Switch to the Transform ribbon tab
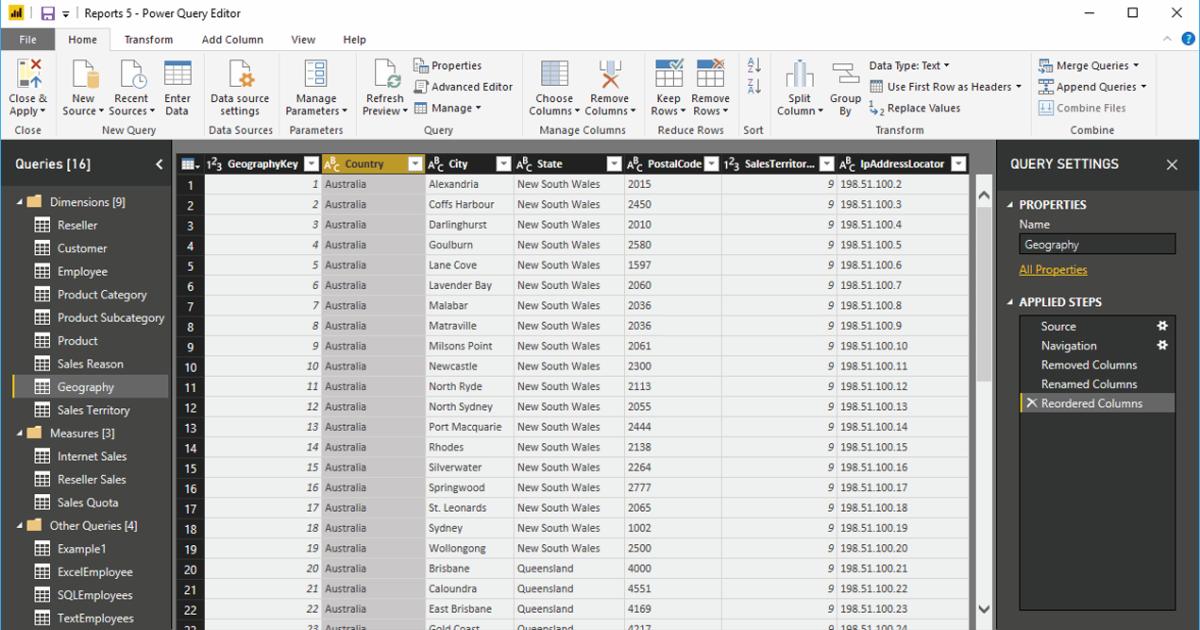This screenshot has width=1200, height=630. [148, 39]
